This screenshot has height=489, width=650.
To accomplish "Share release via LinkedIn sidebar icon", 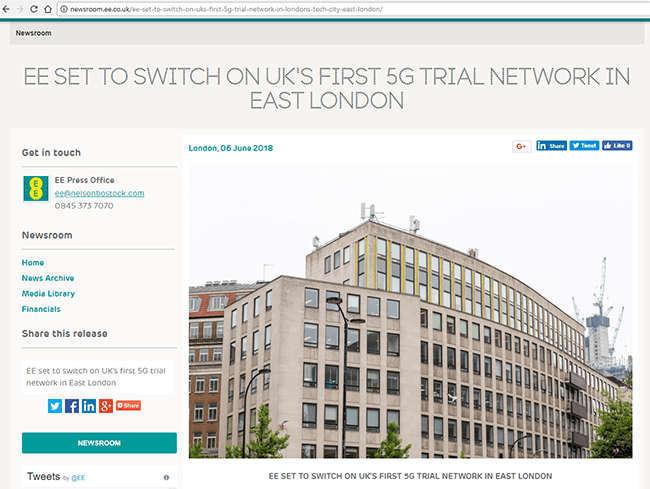I will tap(89, 406).
